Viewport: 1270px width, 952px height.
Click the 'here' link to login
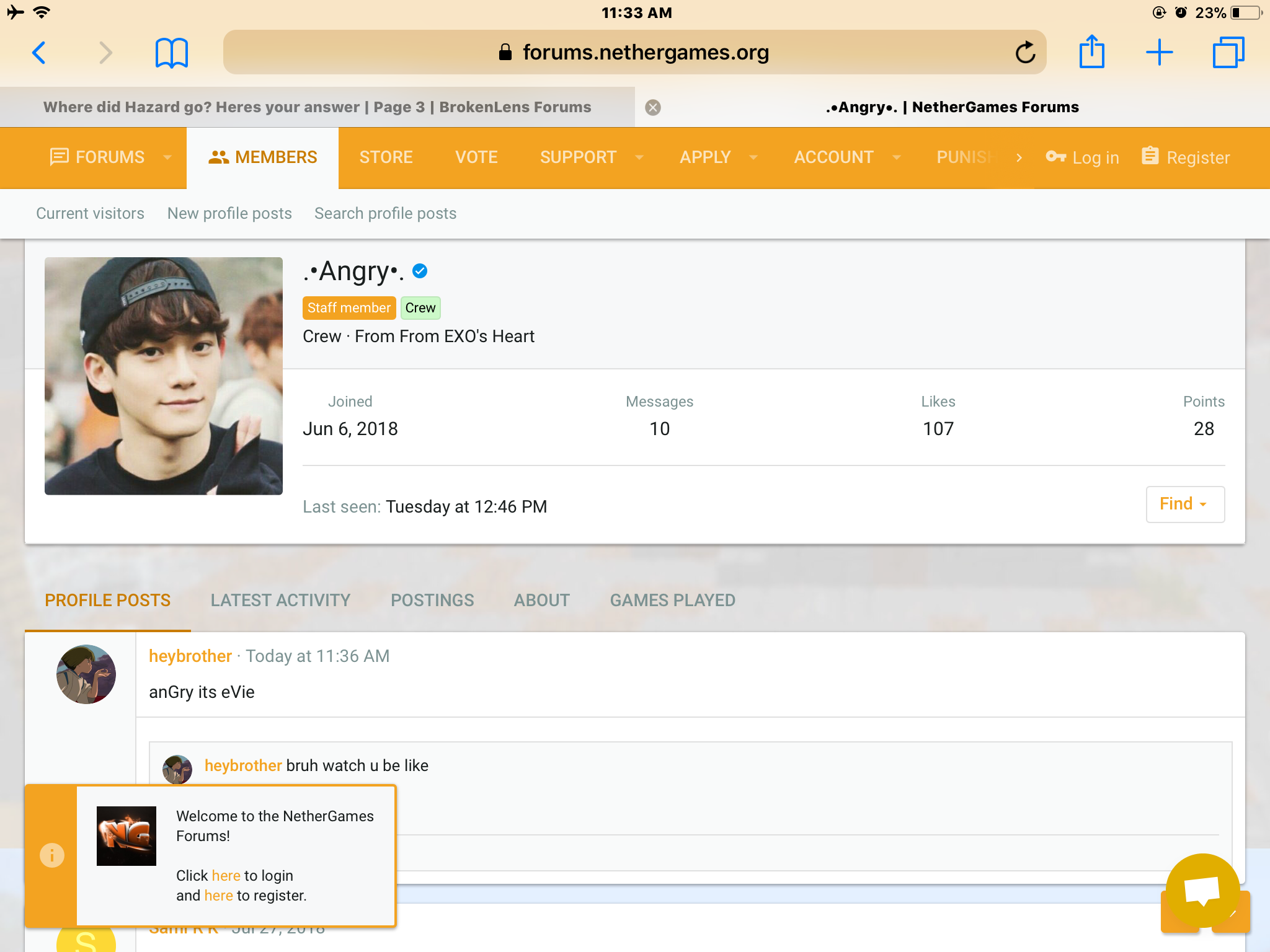point(226,876)
